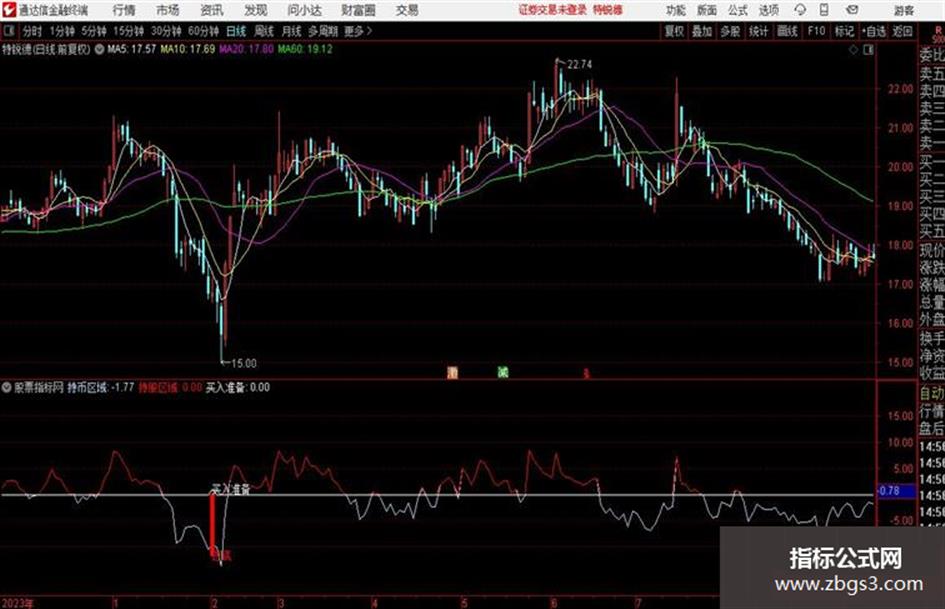Open the 问小达 menu
The height and width of the screenshot is (609, 945).
pos(304,10)
